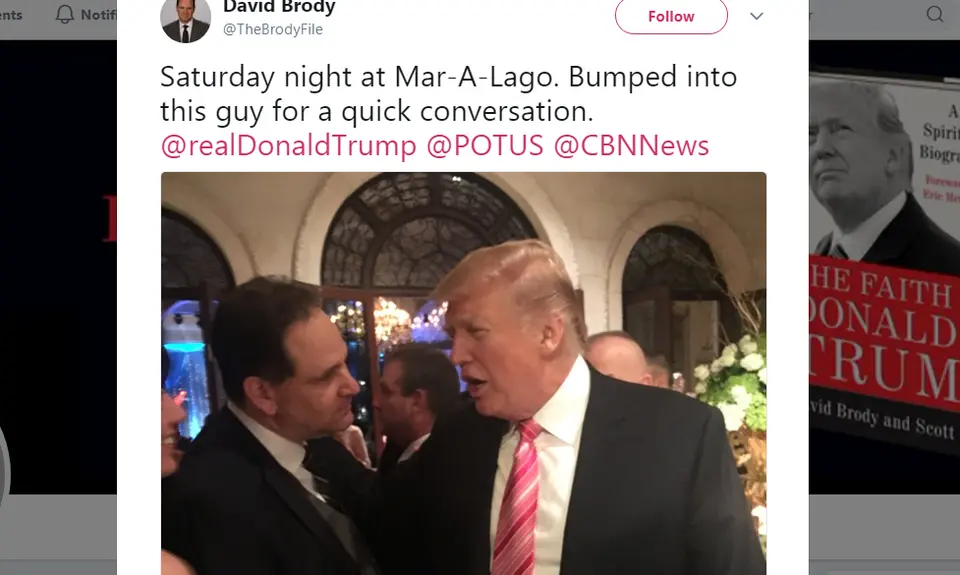Follow David Brody's account
The height and width of the screenshot is (575, 960).
(x=671, y=17)
